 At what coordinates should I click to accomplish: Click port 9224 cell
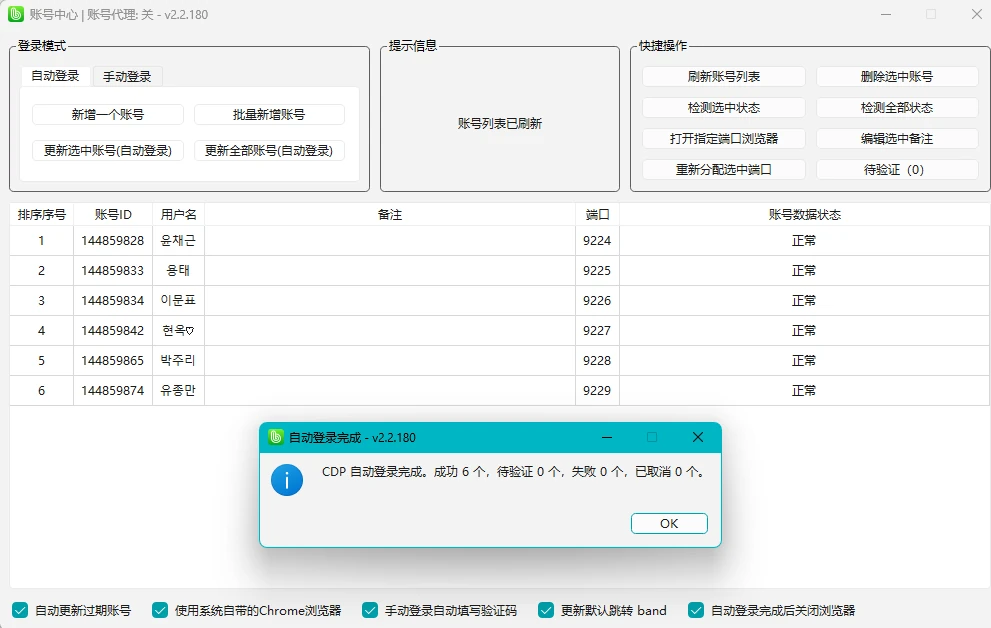coord(597,241)
